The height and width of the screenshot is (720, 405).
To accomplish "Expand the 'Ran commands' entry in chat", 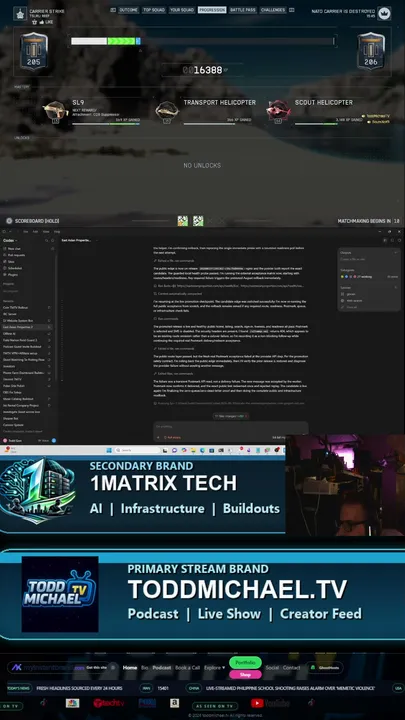I will click(x=166, y=319).
